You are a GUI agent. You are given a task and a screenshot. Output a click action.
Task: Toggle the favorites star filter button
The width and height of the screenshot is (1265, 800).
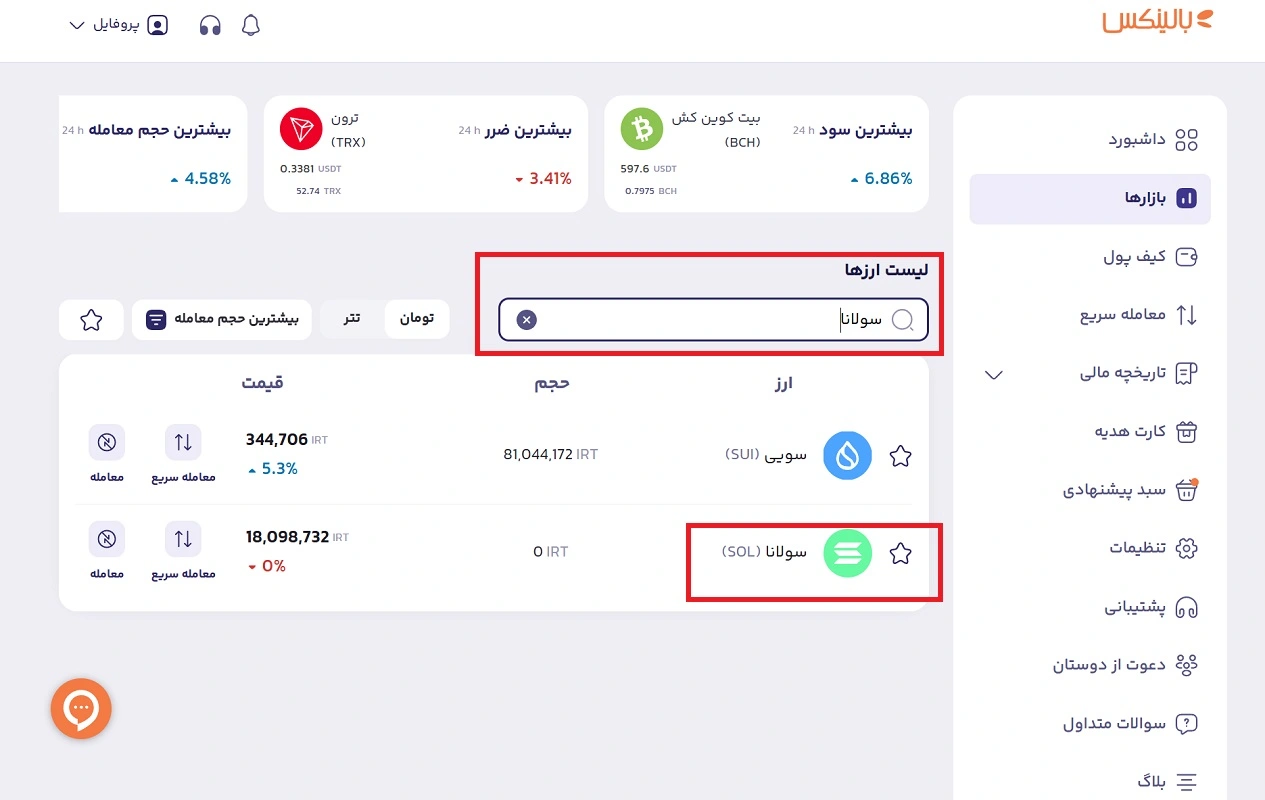tap(91, 320)
